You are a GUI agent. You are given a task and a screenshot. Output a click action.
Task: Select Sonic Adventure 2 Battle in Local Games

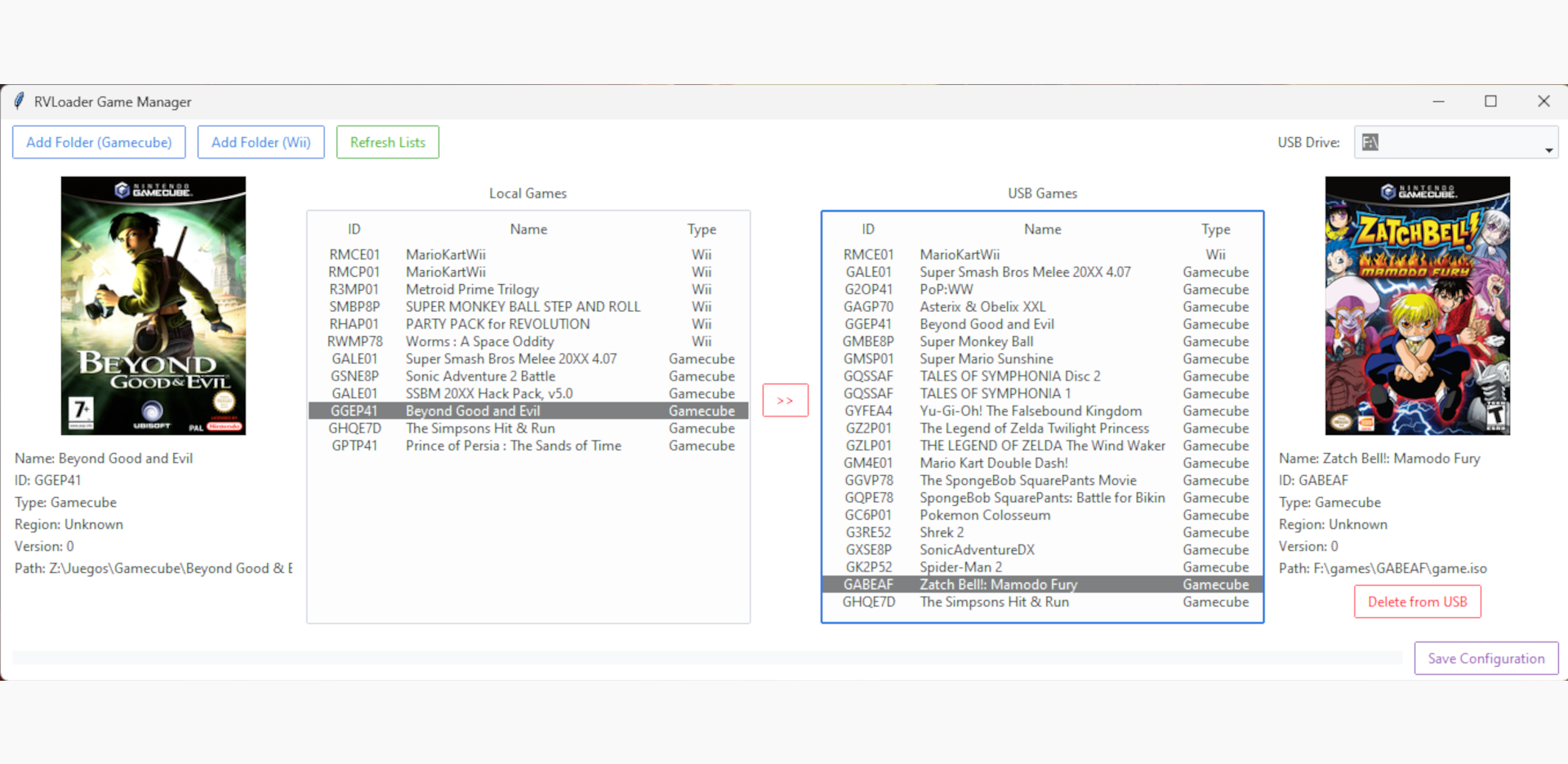[480, 376]
